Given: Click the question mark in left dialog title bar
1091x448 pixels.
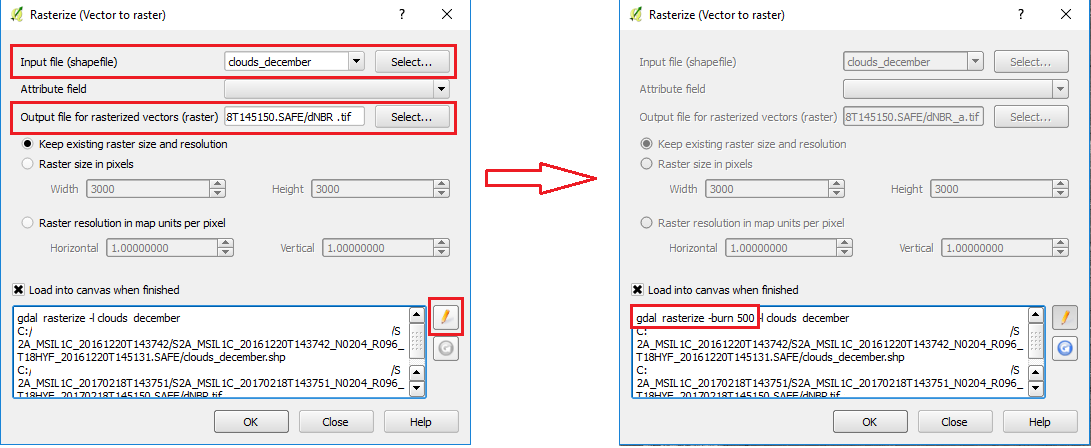Looking at the screenshot, I should pos(402,14).
